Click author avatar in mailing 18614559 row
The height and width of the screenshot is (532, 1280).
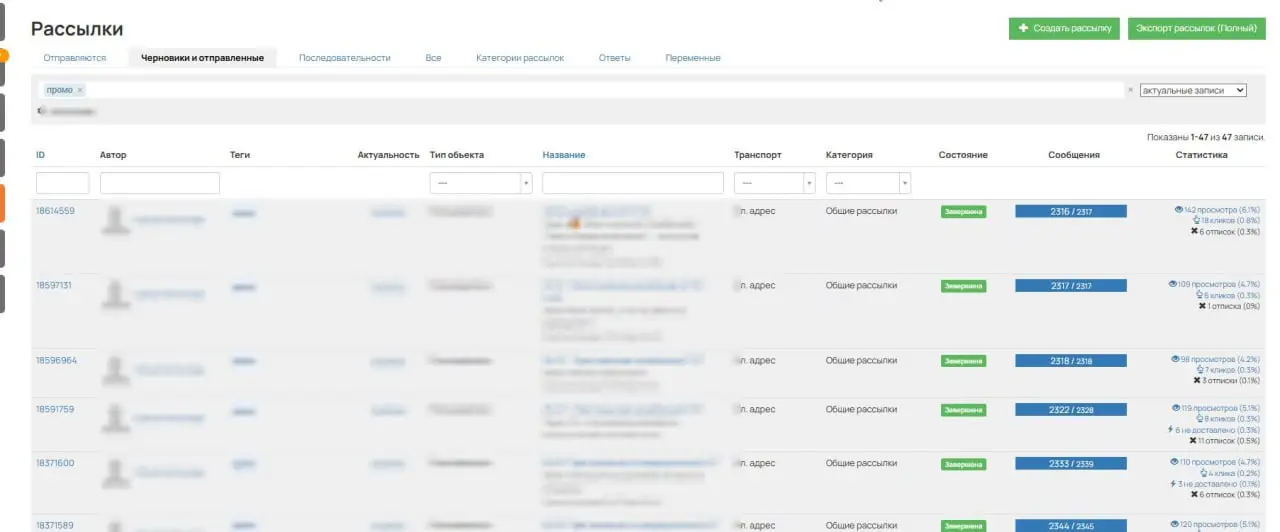click(117, 220)
